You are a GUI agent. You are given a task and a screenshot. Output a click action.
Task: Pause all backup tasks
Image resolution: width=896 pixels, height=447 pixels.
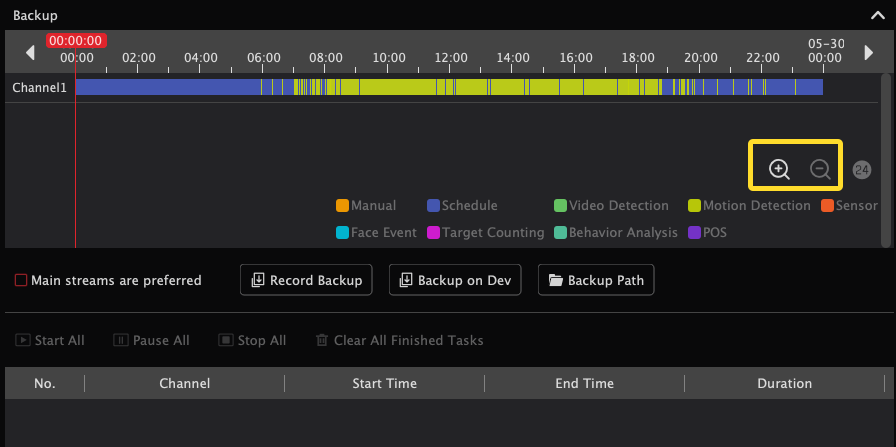151,340
